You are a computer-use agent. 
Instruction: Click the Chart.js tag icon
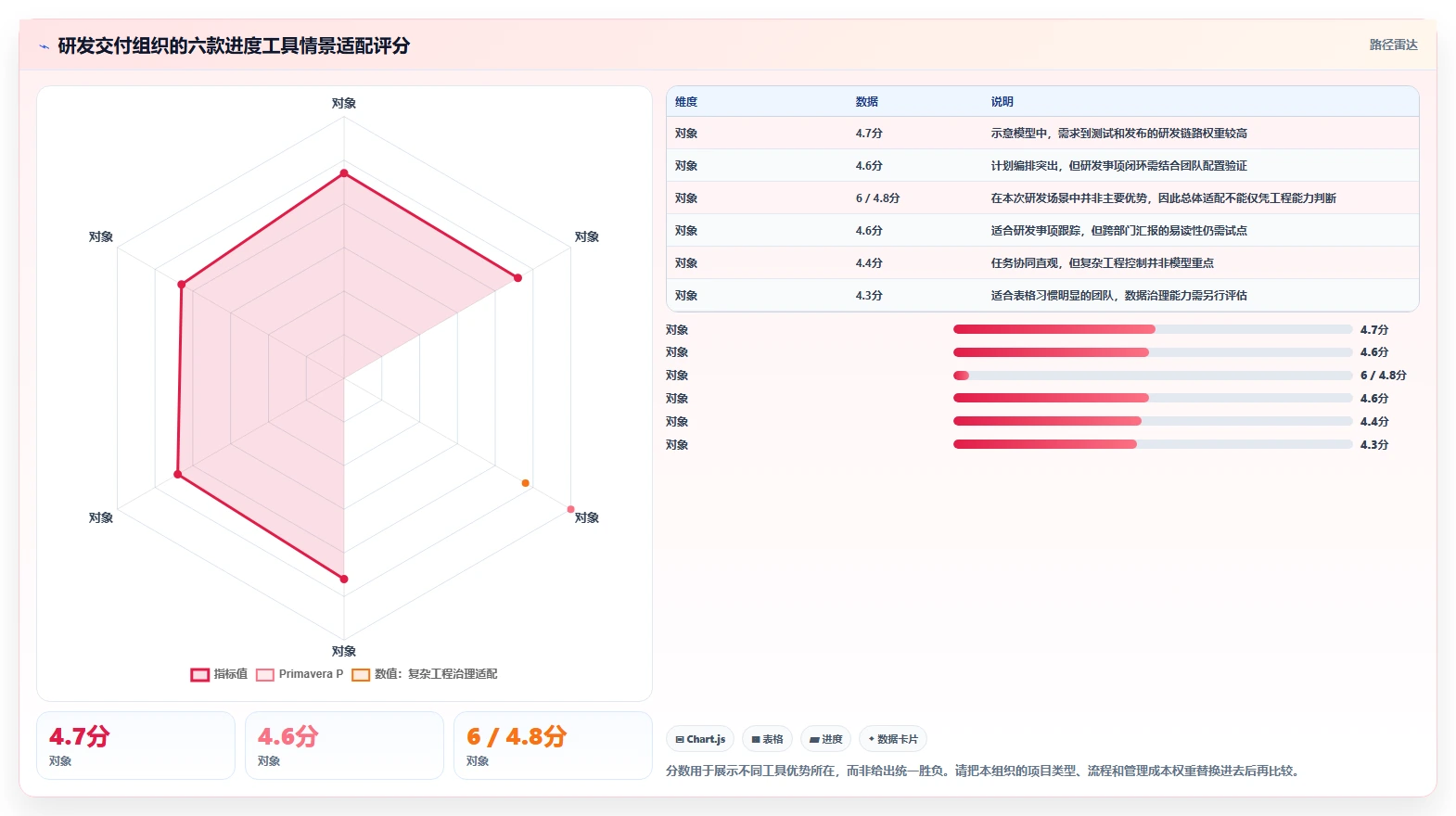[680, 739]
